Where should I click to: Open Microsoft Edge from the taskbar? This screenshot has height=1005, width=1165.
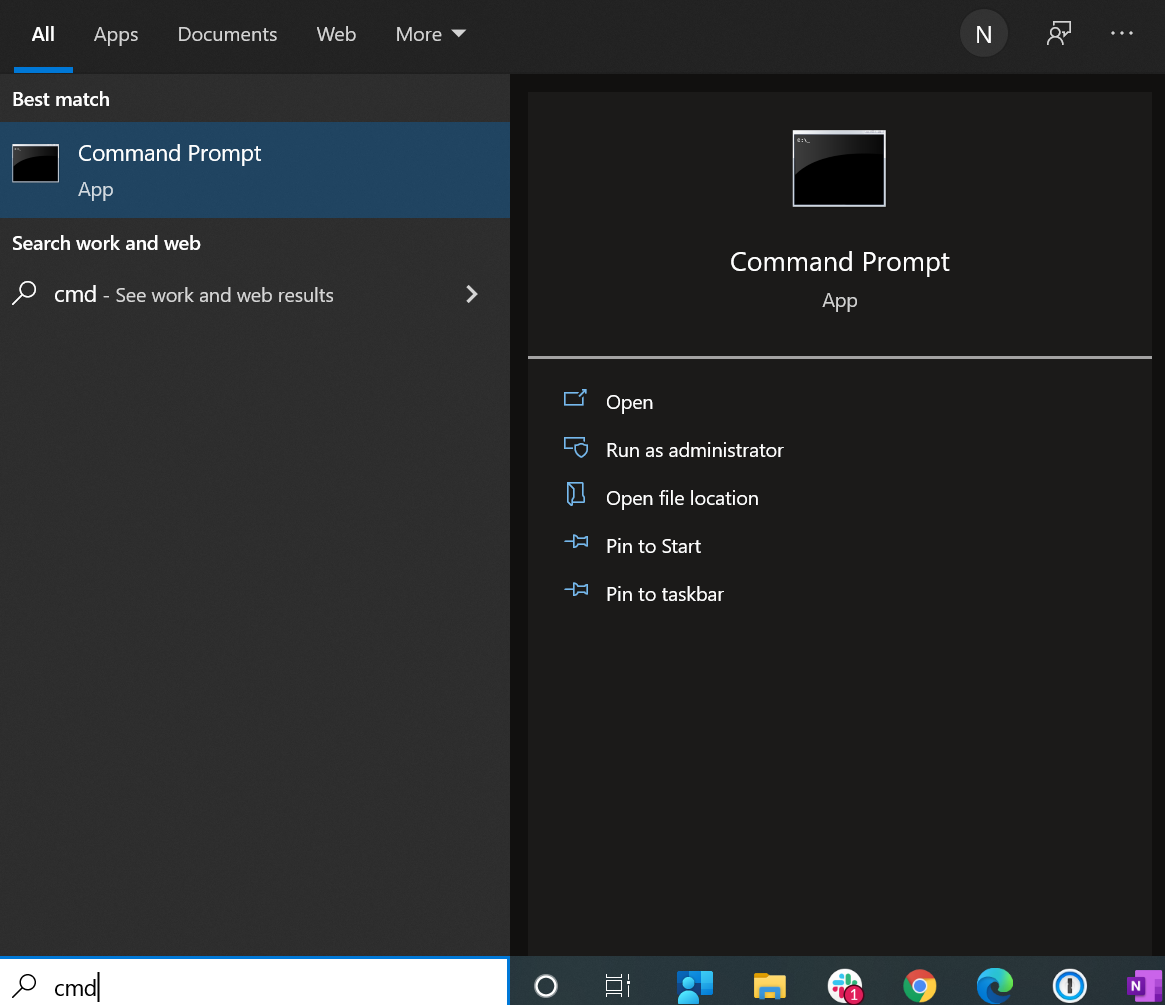point(995,985)
